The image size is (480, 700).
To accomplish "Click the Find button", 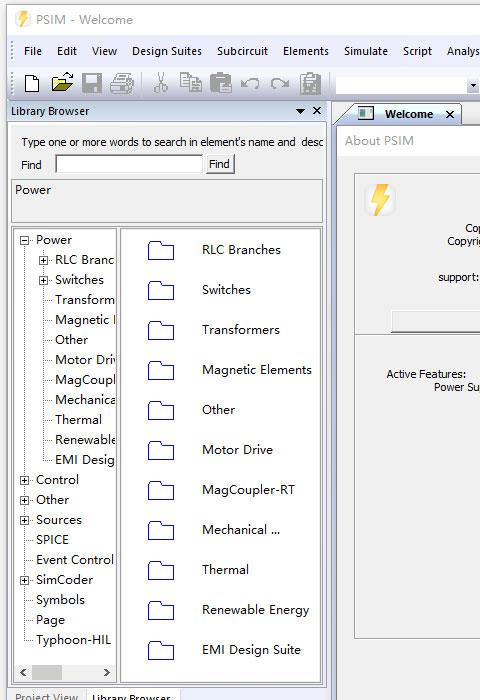I will click(220, 164).
